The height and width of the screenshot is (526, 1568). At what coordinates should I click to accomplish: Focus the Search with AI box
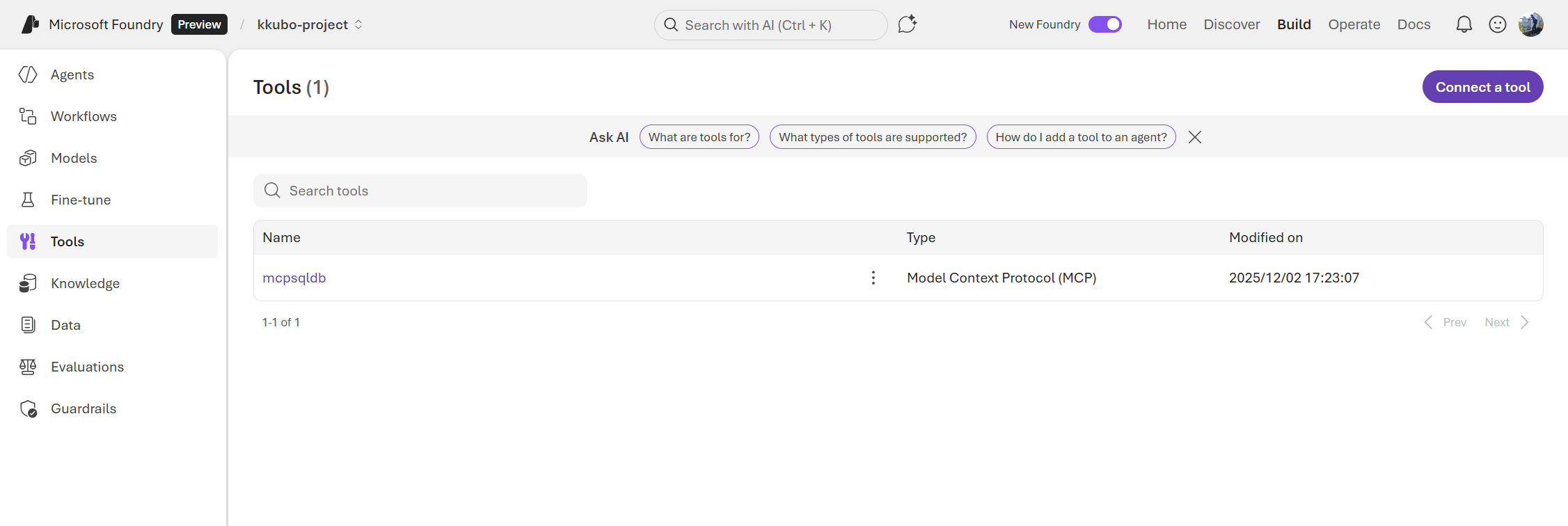(x=771, y=25)
